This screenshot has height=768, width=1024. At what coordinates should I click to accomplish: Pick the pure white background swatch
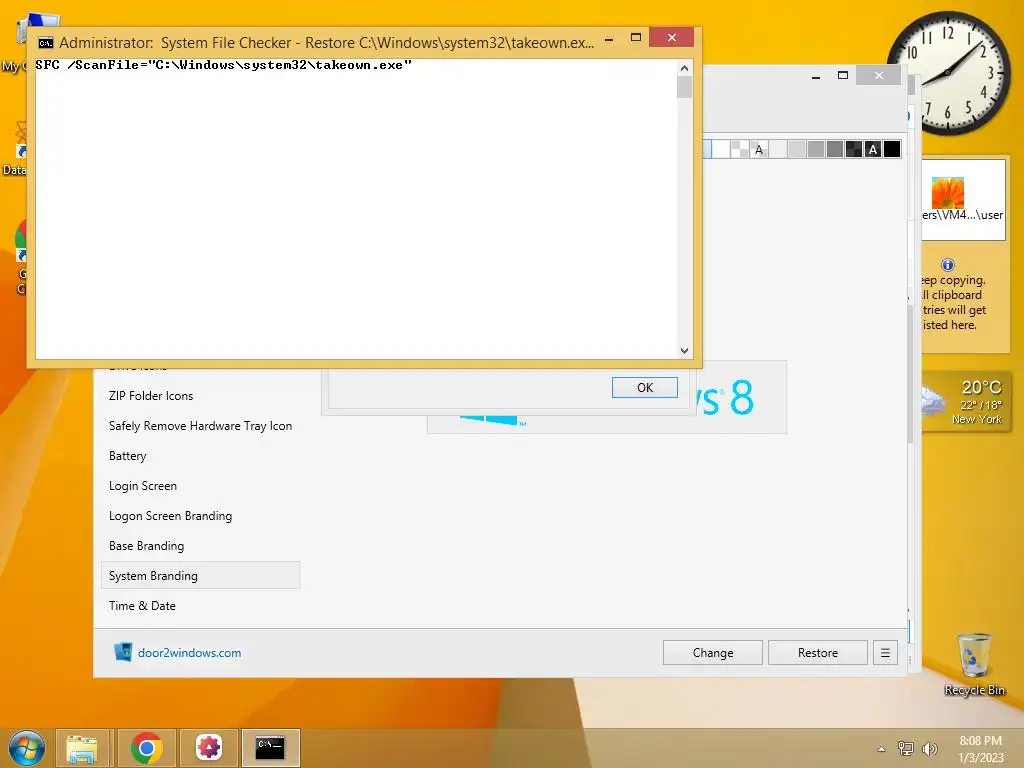click(721, 149)
